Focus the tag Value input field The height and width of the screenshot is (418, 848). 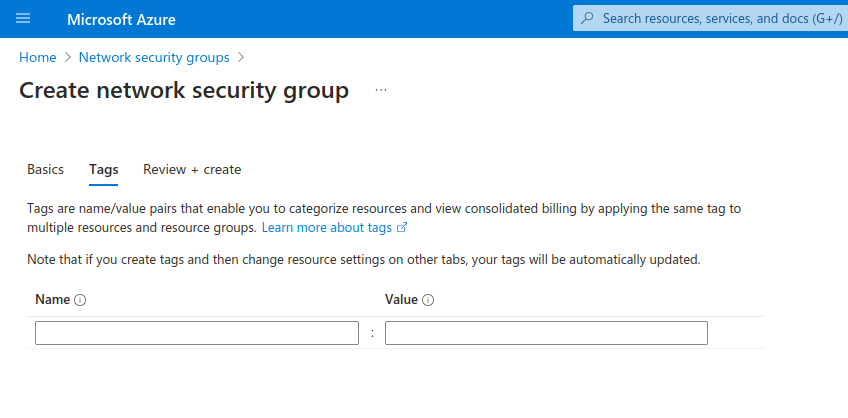(x=546, y=333)
